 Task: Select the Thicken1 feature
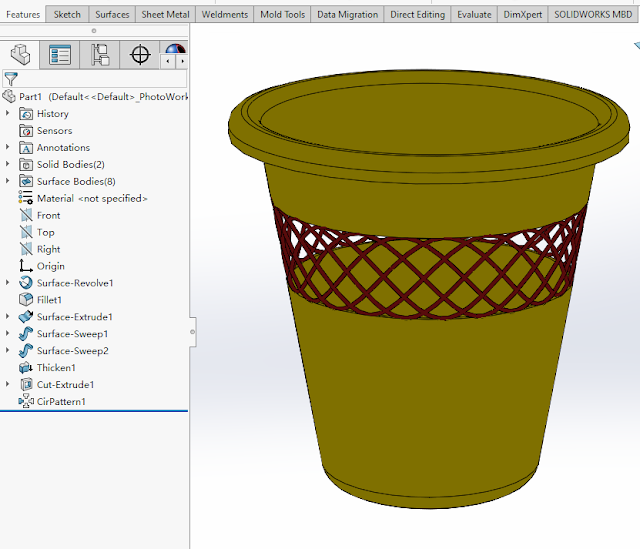point(56,368)
